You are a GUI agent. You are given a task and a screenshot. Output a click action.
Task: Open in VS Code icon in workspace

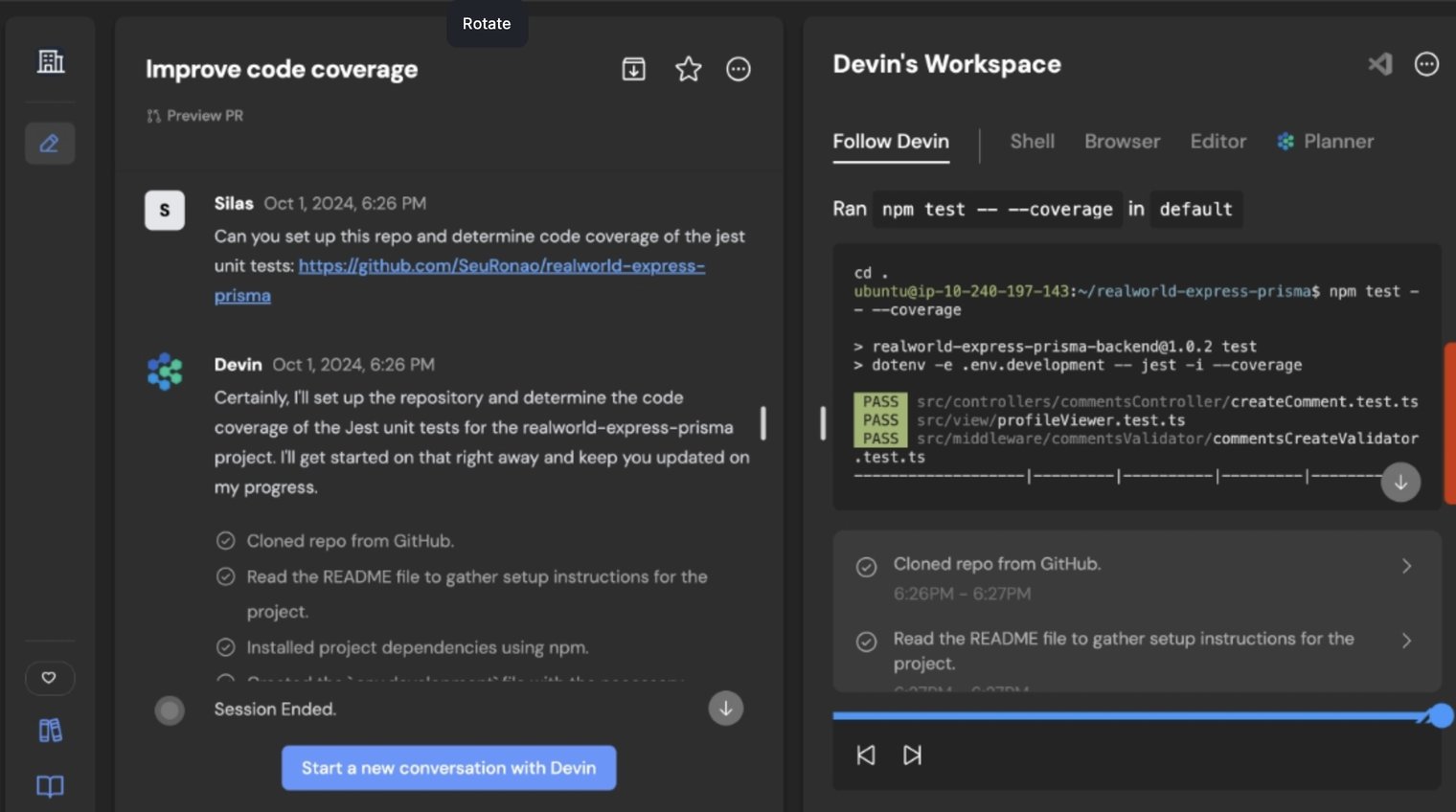coord(1380,64)
